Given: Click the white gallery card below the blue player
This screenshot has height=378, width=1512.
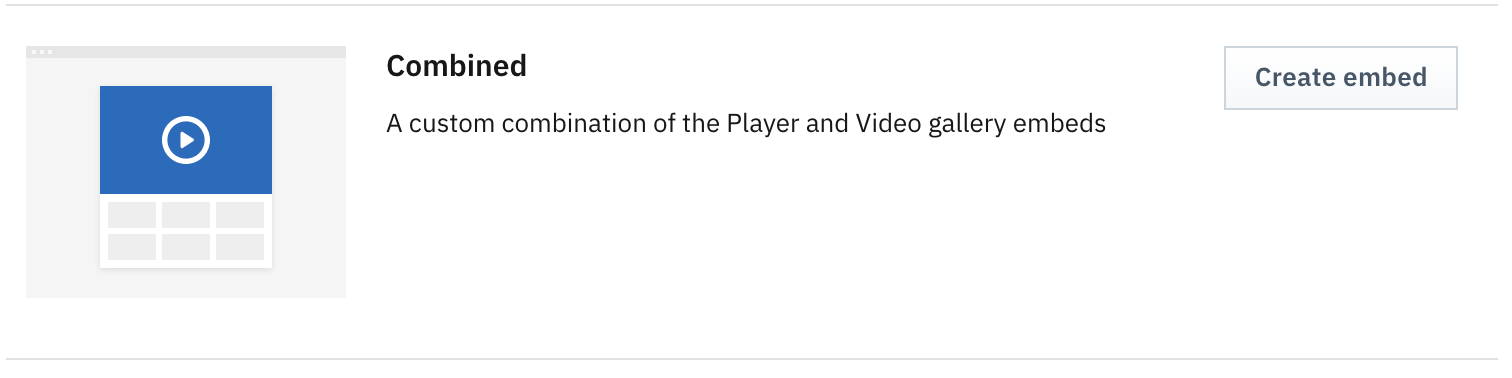Looking at the screenshot, I should [186, 231].
